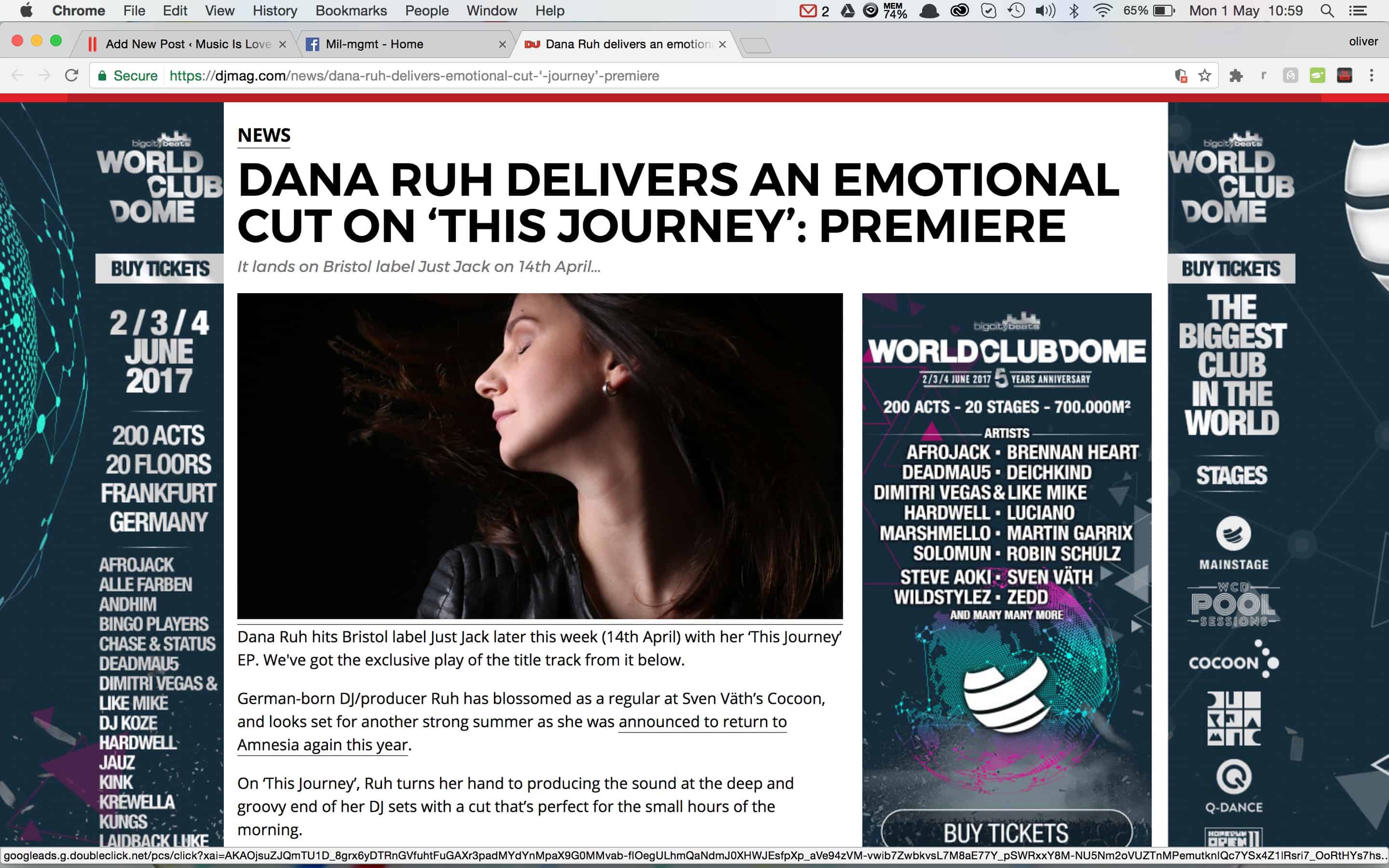Open the Window menu
Screen dimensions: 1389x868
[x=492, y=10]
